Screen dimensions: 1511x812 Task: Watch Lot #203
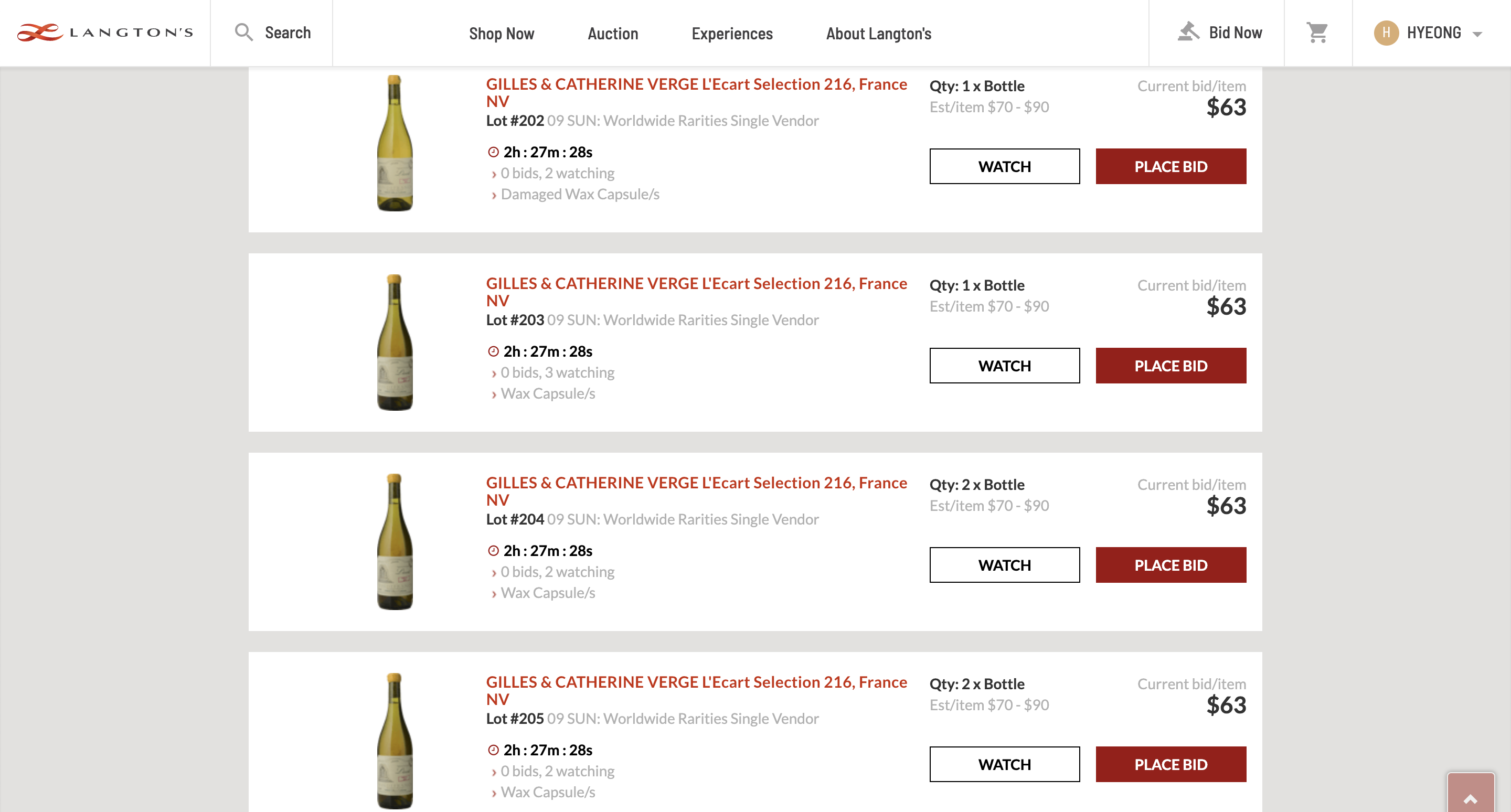(x=1004, y=366)
